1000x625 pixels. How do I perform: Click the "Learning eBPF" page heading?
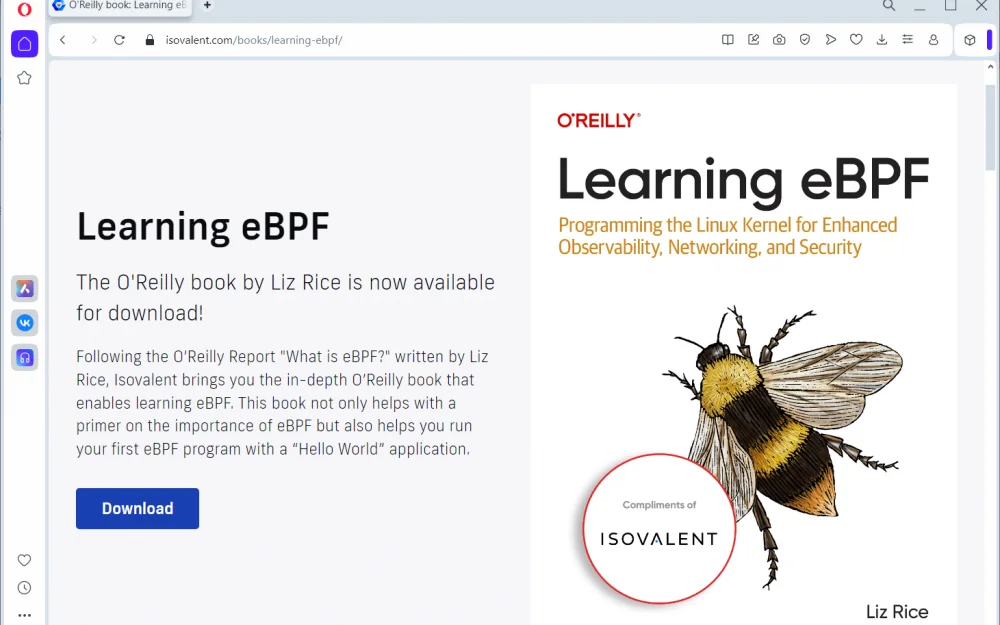pyautogui.click(x=203, y=226)
